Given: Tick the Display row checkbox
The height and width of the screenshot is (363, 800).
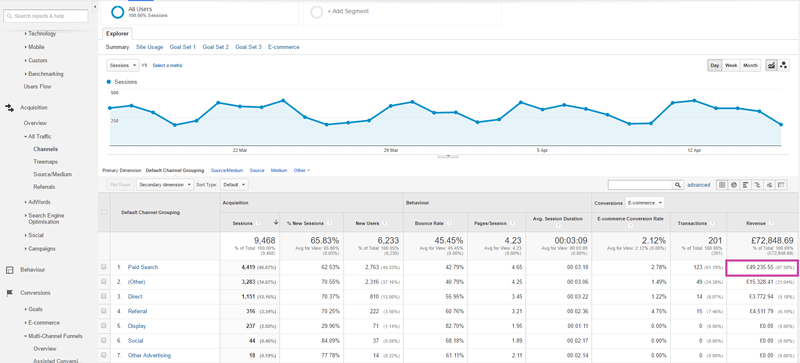Looking at the screenshot, I should tap(104, 325).
